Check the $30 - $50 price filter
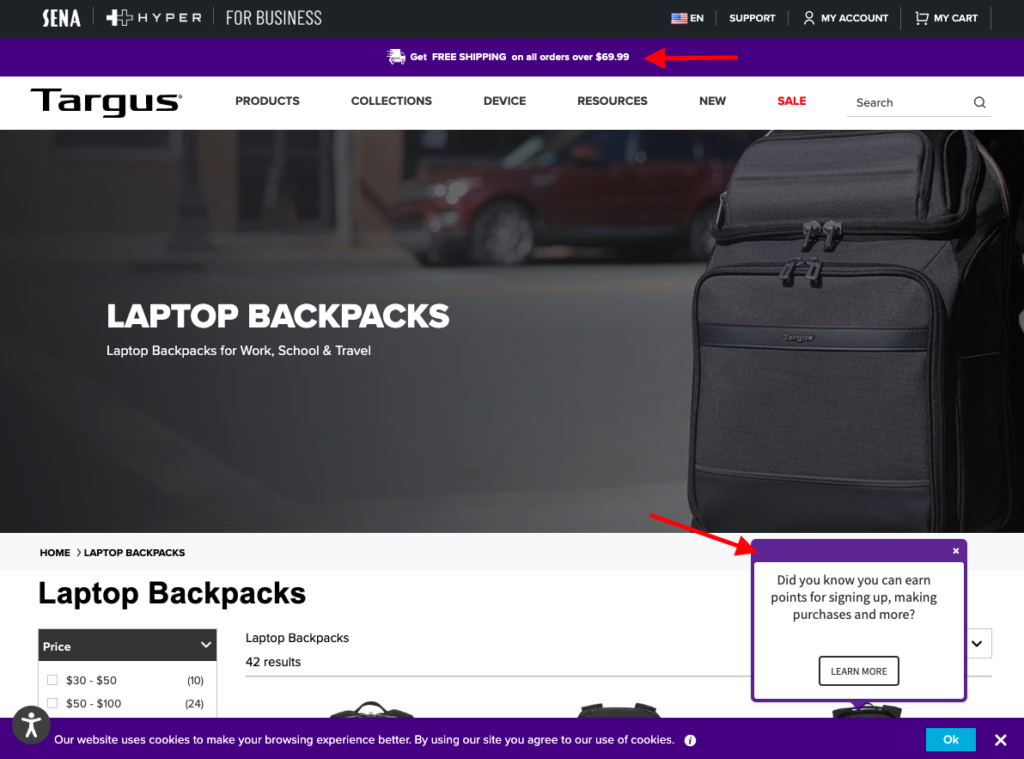The width and height of the screenshot is (1024, 759). (52, 680)
